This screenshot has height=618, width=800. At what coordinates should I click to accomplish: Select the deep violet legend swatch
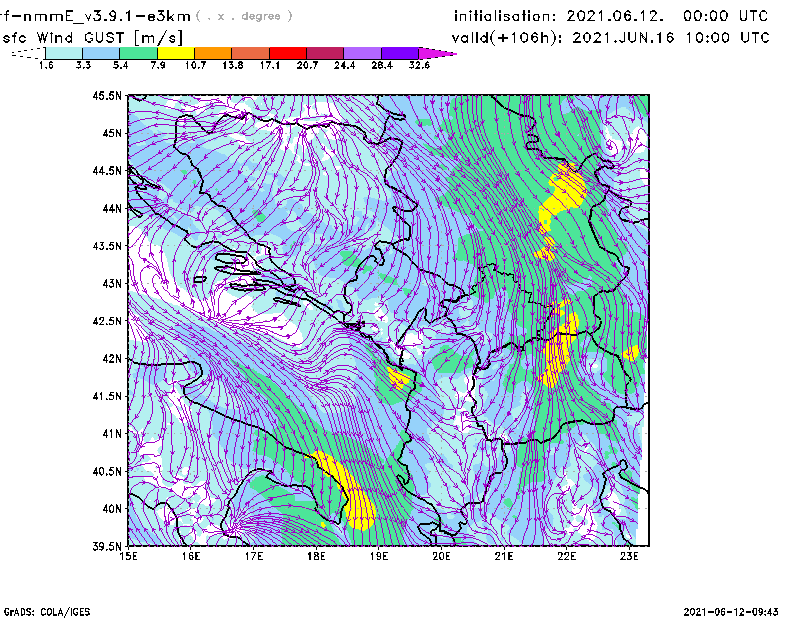400,53
